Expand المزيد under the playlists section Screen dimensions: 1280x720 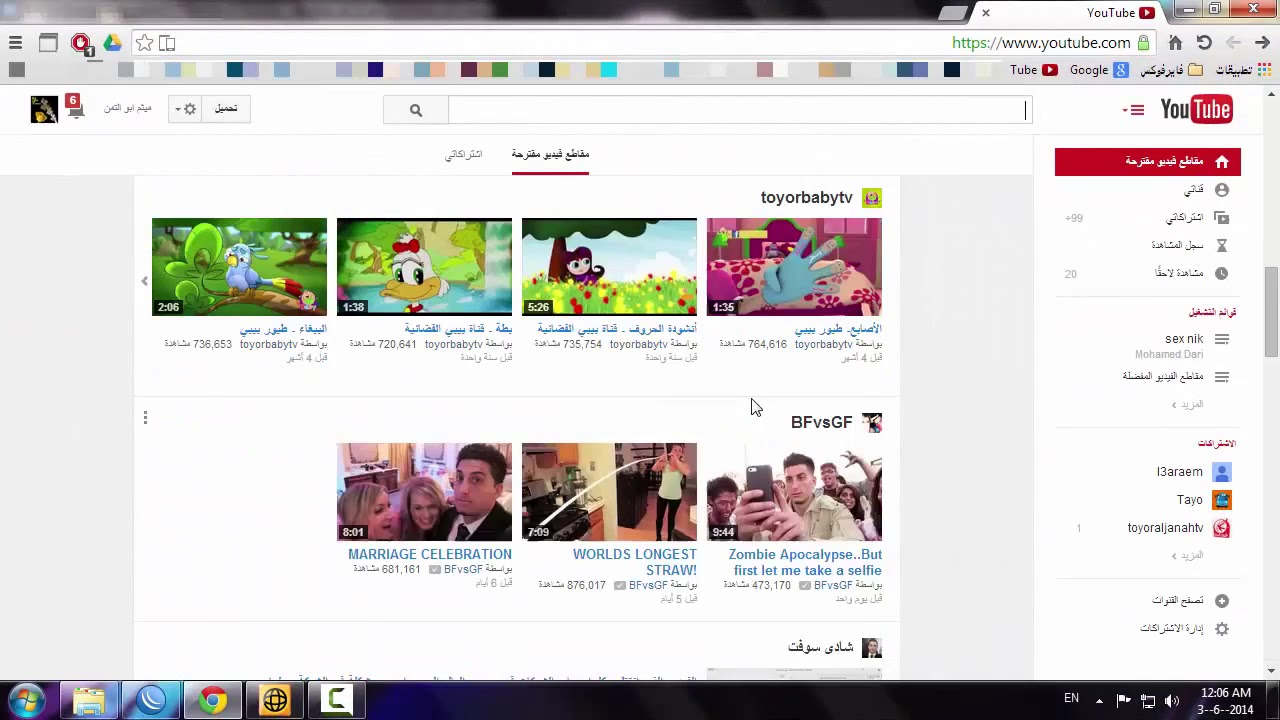point(1187,405)
